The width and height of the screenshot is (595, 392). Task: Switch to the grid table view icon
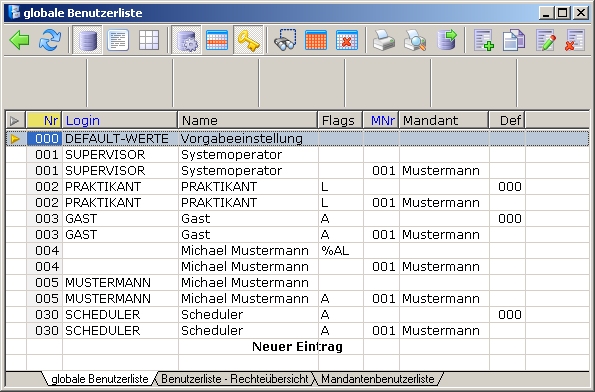point(149,40)
